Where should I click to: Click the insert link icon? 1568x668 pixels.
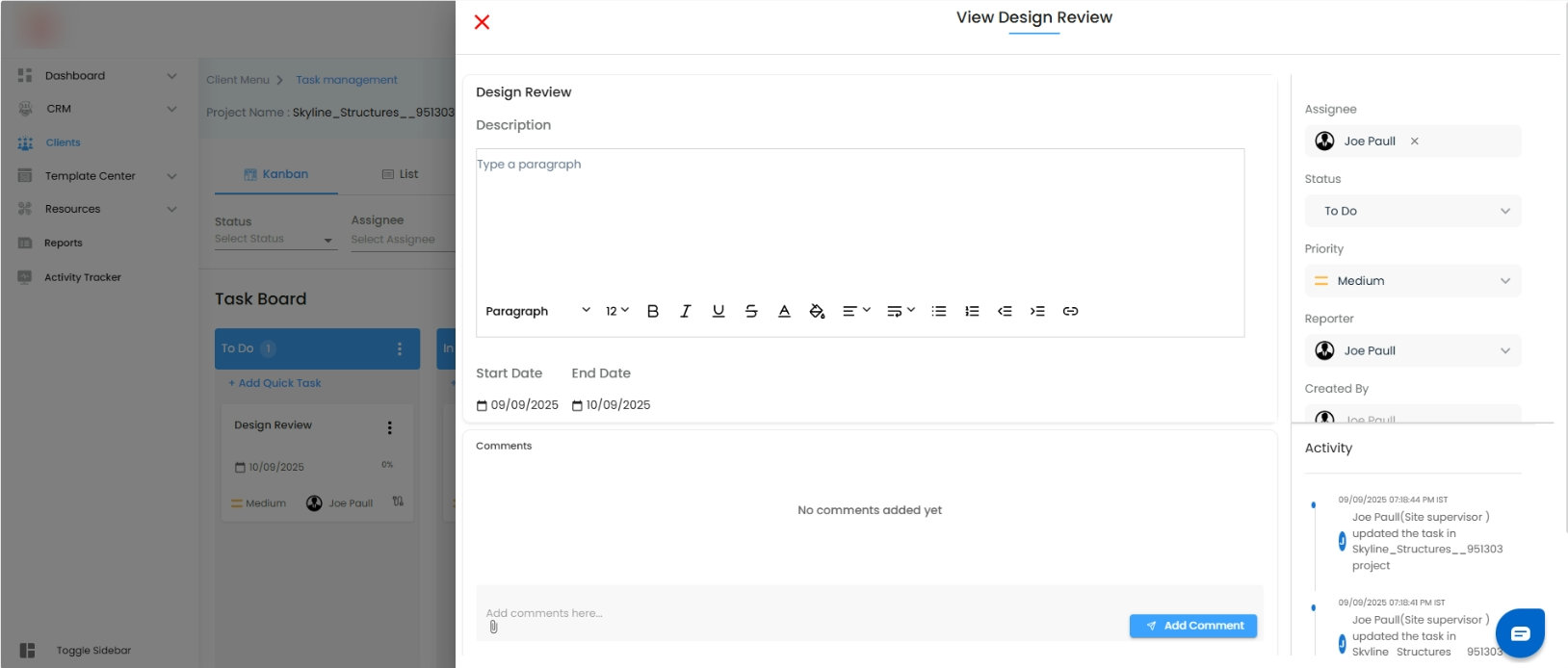pyautogui.click(x=1070, y=311)
